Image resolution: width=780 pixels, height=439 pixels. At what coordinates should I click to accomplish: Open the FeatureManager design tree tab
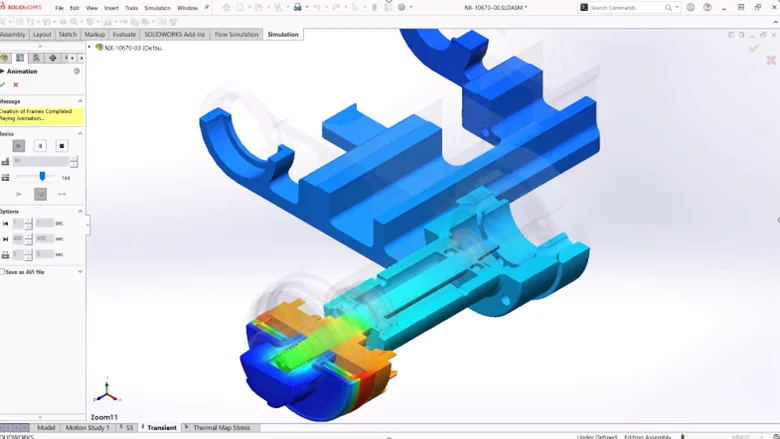click(x=4, y=58)
